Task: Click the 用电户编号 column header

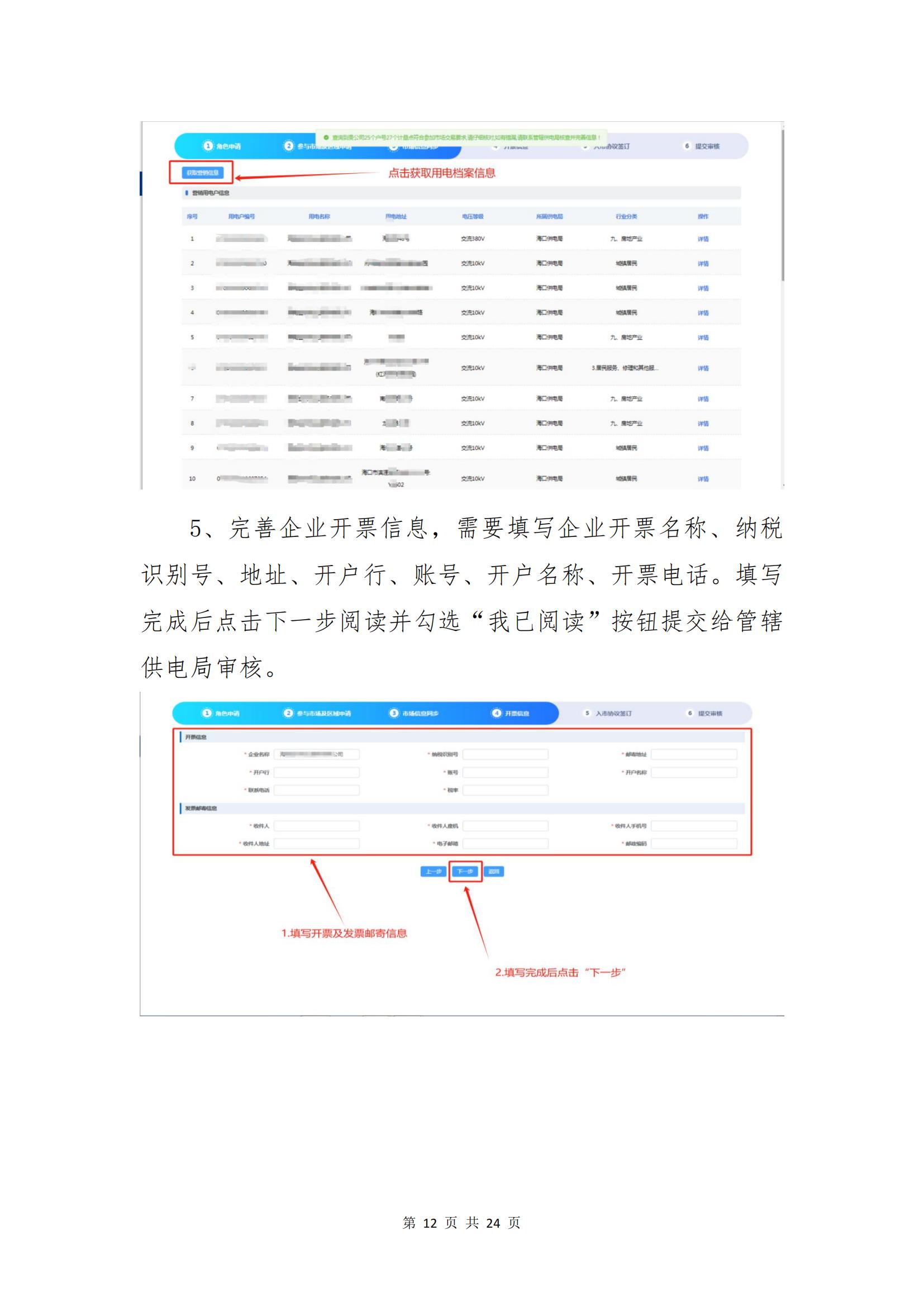Action: click(x=241, y=217)
